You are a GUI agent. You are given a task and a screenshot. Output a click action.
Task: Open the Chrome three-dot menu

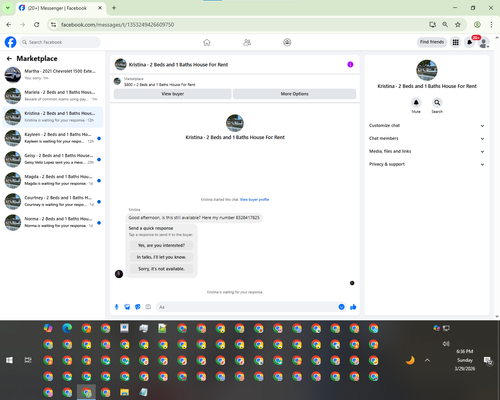click(x=491, y=25)
